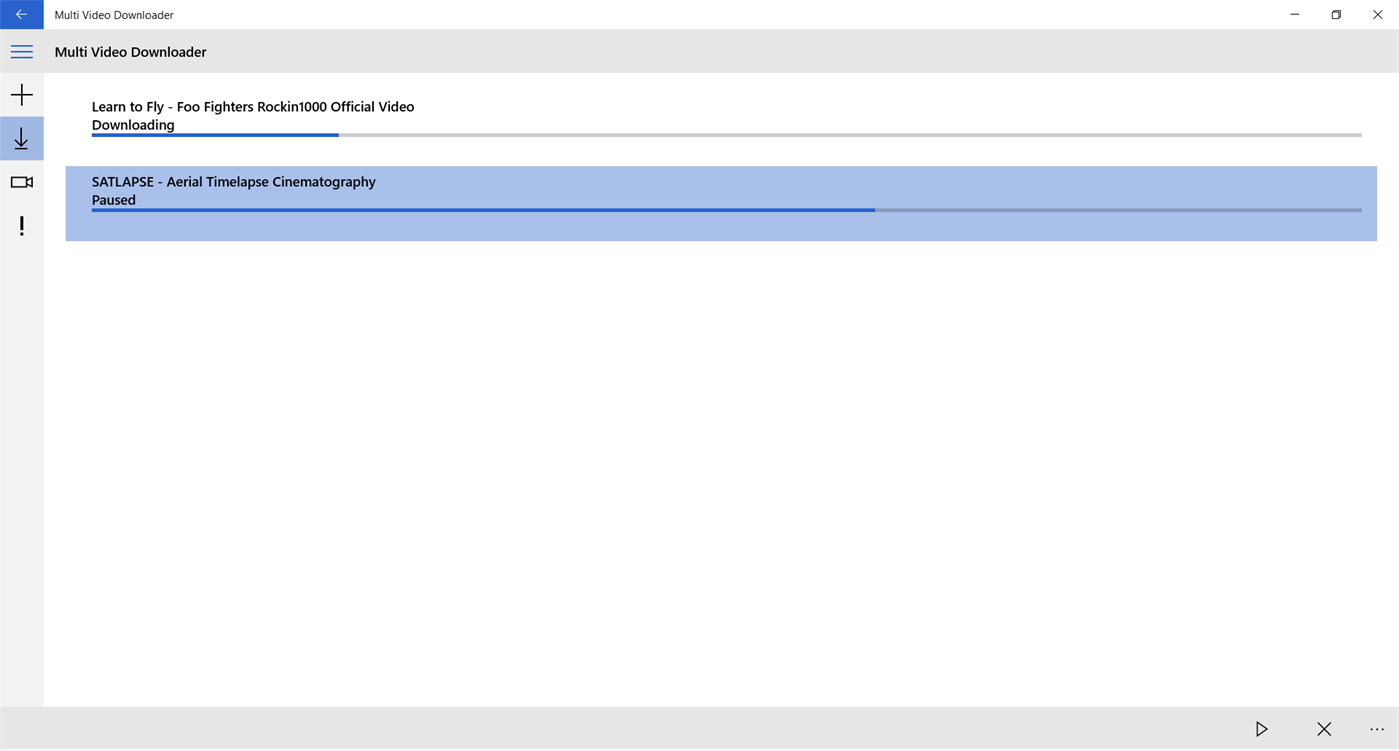Image resolution: width=1399 pixels, height=751 pixels.
Task: Click the Downloading status label
Action: tap(133, 124)
